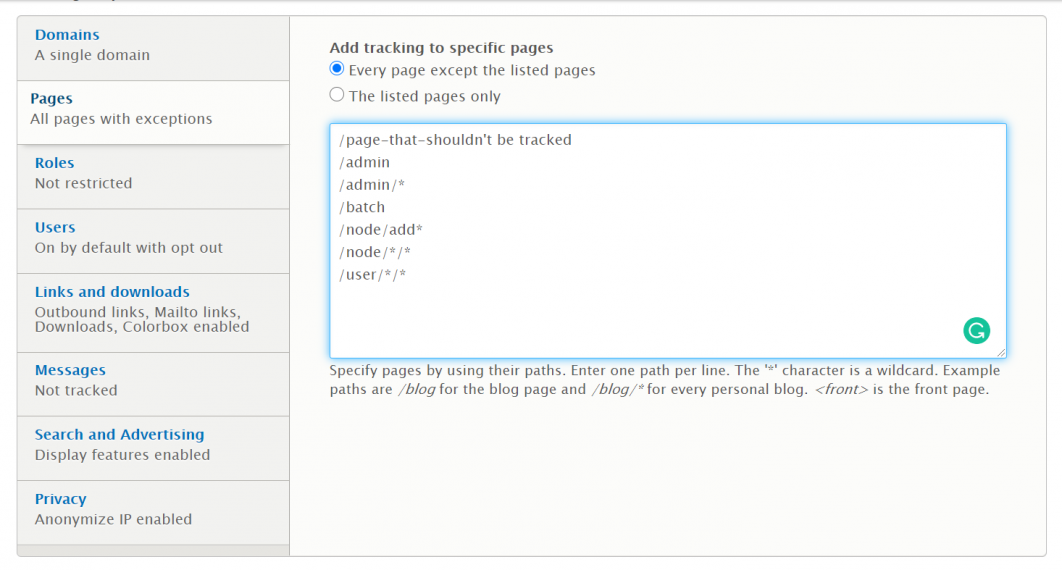
Task: Switch to the Pages tab
Action: [51, 99]
